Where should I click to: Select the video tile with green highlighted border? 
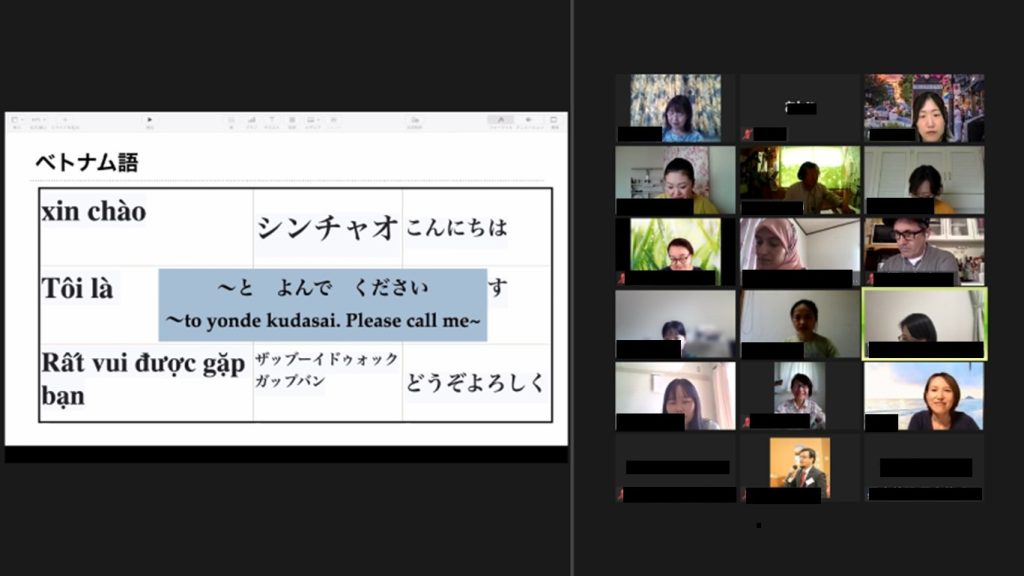coord(924,324)
